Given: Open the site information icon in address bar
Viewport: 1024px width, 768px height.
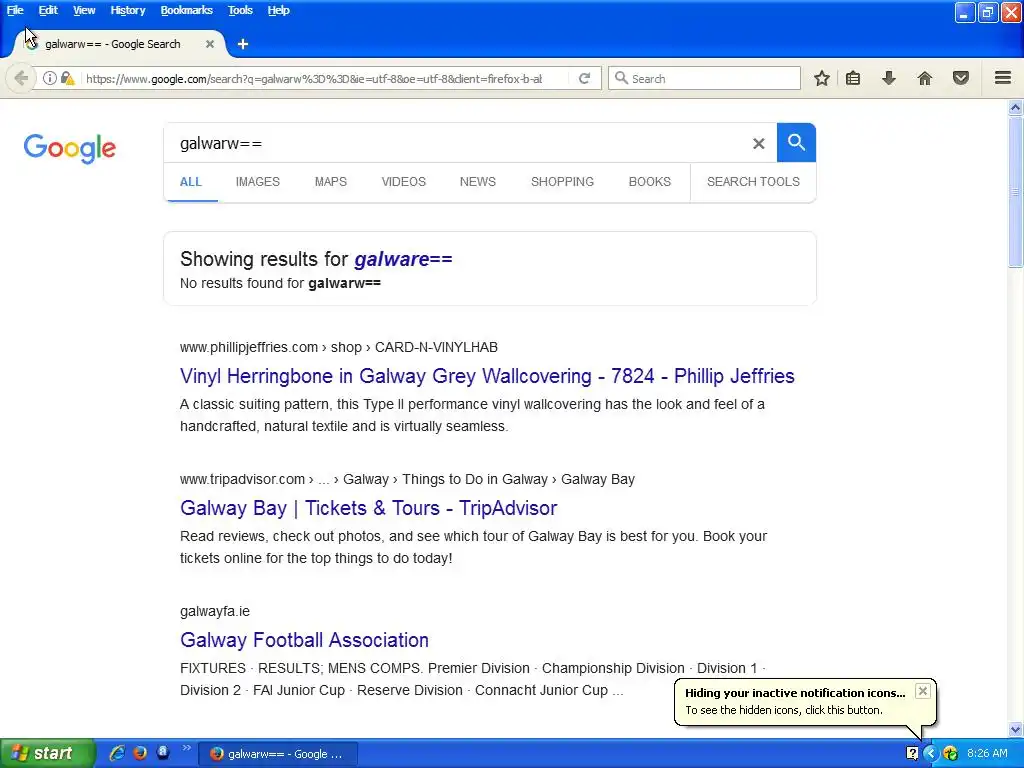Looking at the screenshot, I should tap(50, 78).
